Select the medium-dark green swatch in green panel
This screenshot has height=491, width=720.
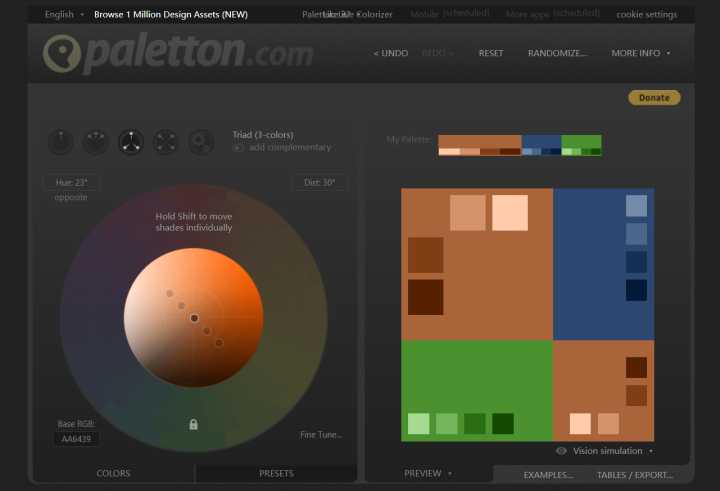475,423
